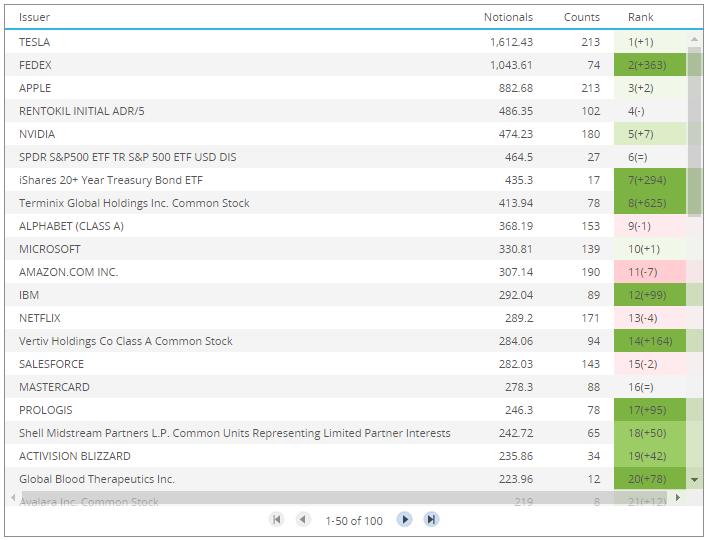Screen dimensions: 705x540
Task: Select the AMAZON.COM INC. row
Action: tap(346, 272)
